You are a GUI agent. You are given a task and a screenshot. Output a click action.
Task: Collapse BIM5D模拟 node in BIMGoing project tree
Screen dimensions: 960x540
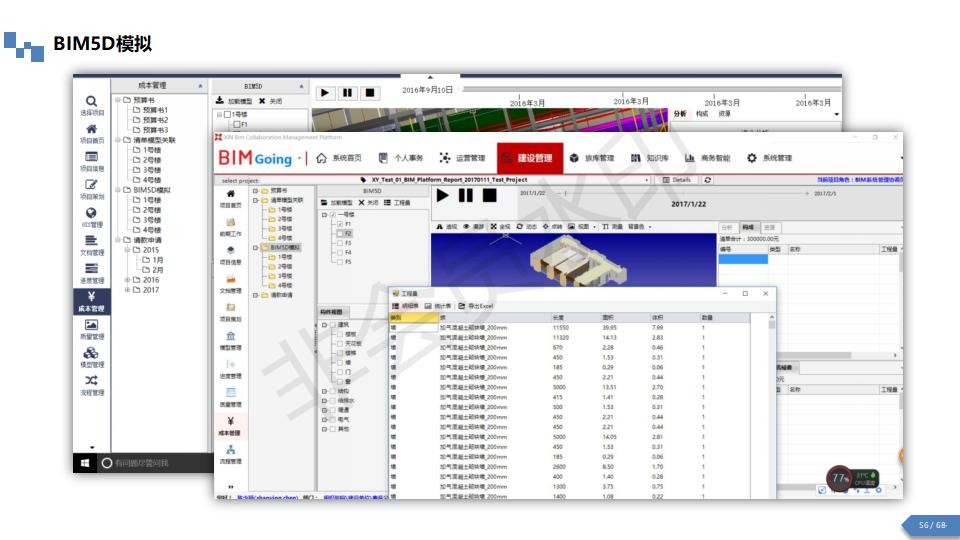pos(256,247)
